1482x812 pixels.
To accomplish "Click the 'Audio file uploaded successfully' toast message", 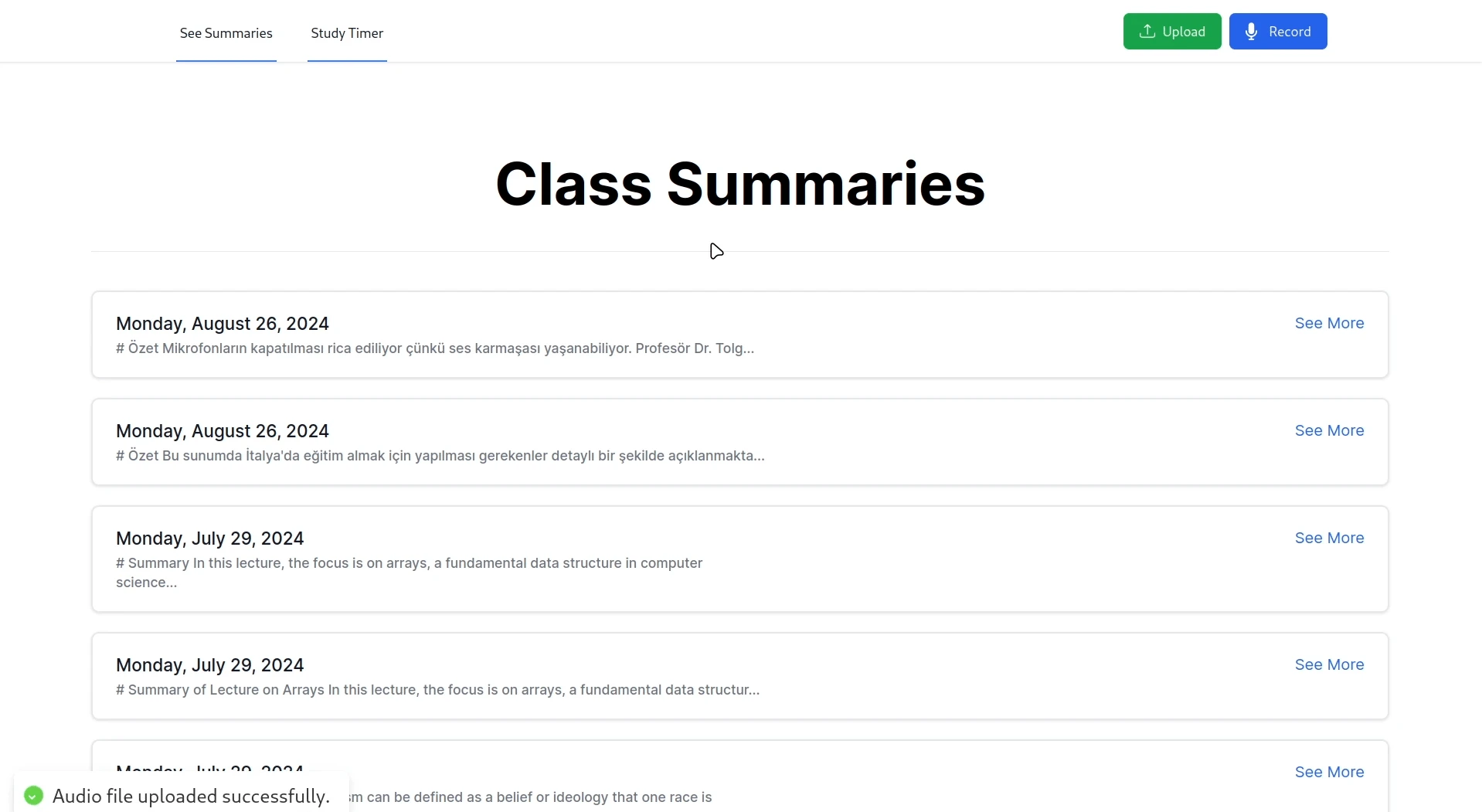I will [x=191, y=796].
